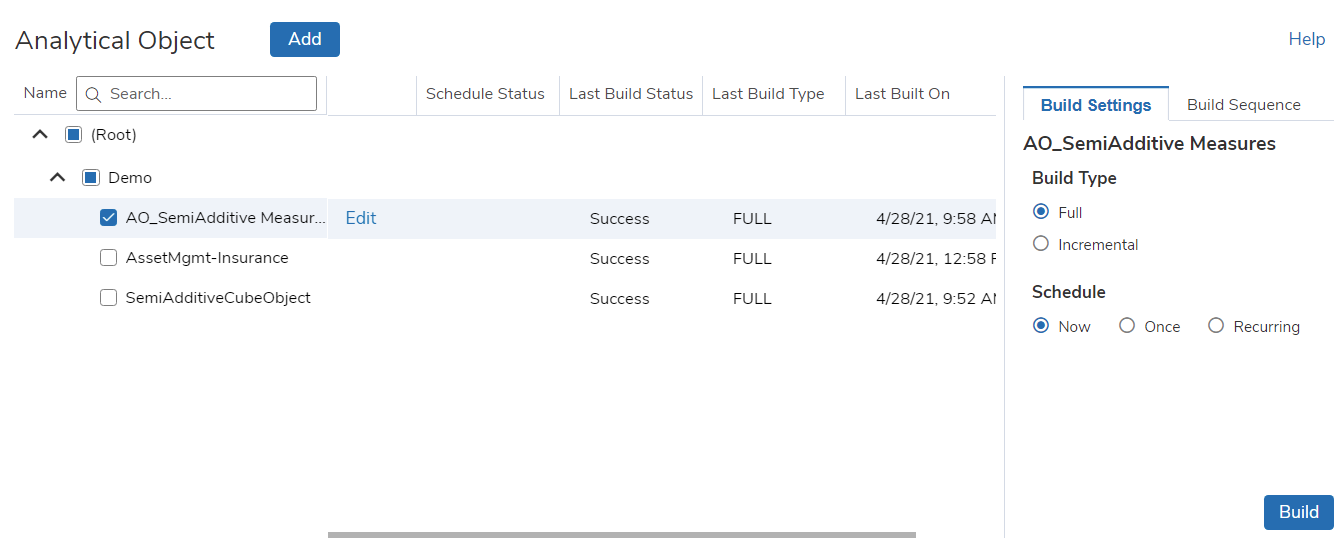
Task: Check the AssetMgmt-Insurance checkbox
Action: [109, 258]
